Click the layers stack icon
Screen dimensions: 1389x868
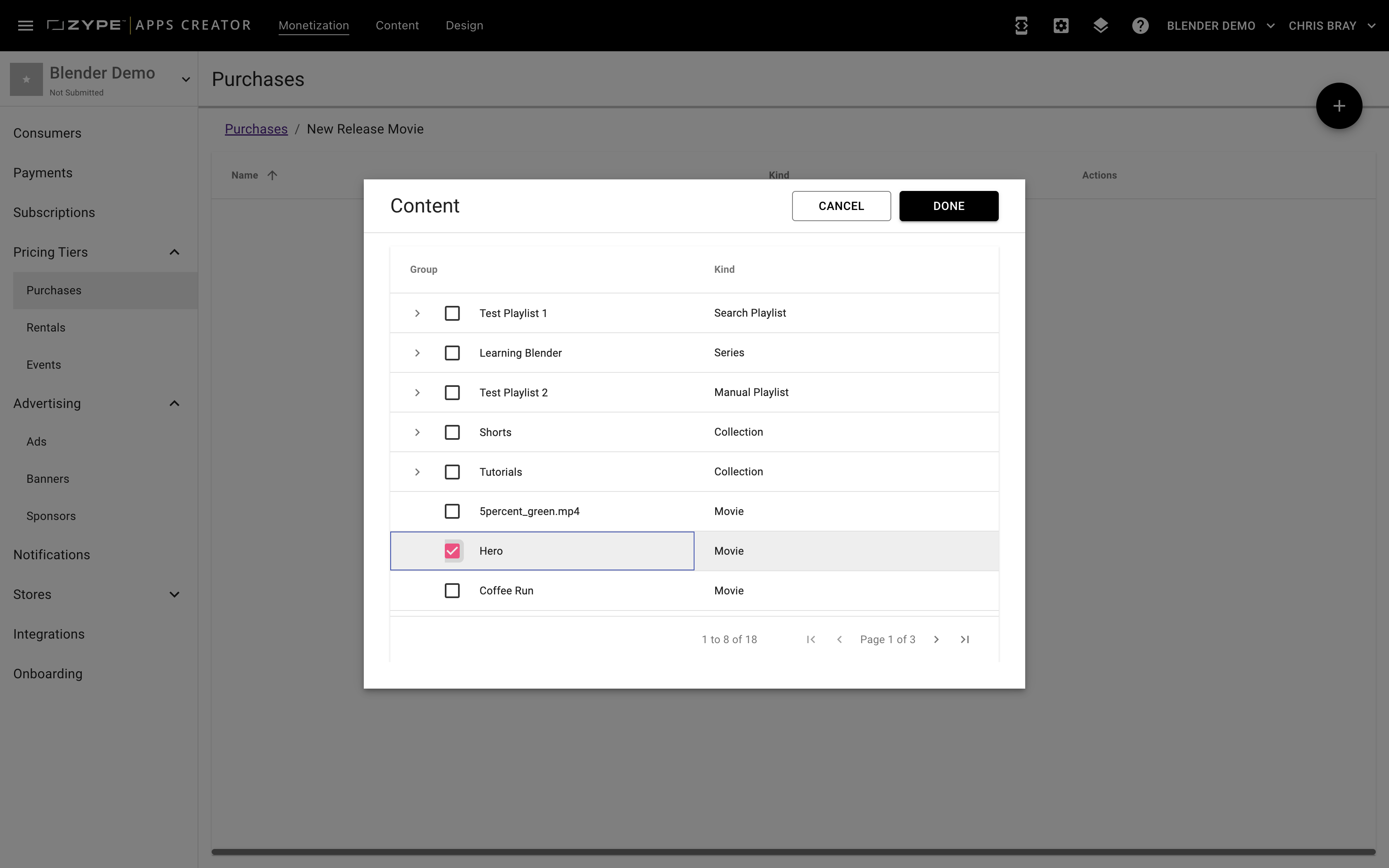1100,25
